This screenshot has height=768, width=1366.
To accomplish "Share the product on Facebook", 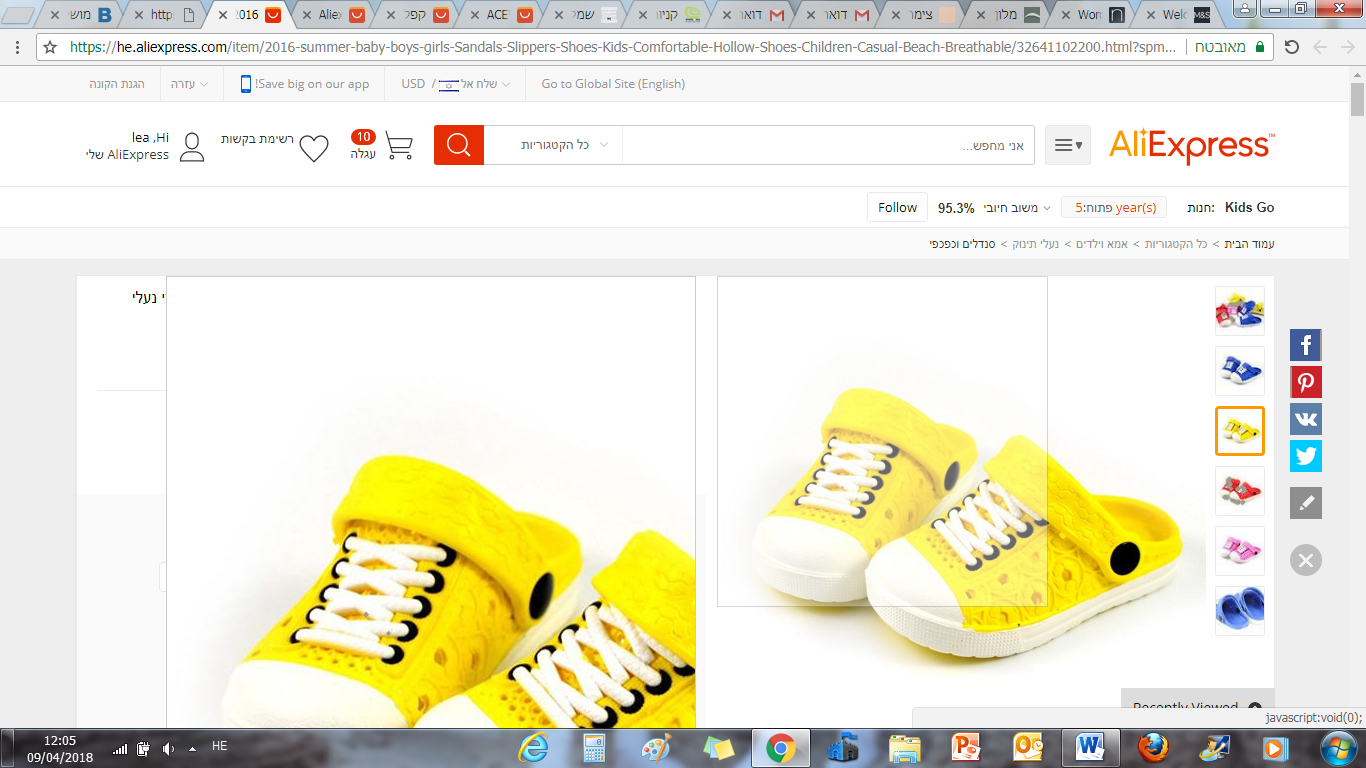I will [x=1306, y=345].
